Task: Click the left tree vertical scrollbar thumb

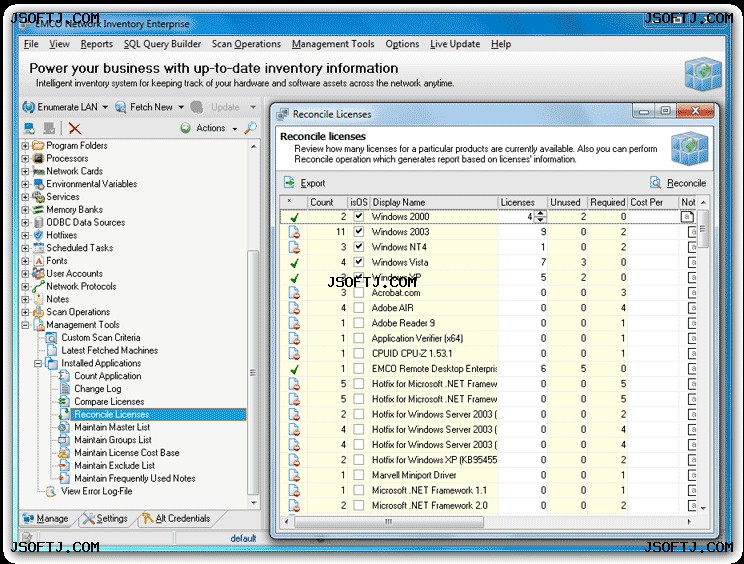Action: (x=253, y=372)
